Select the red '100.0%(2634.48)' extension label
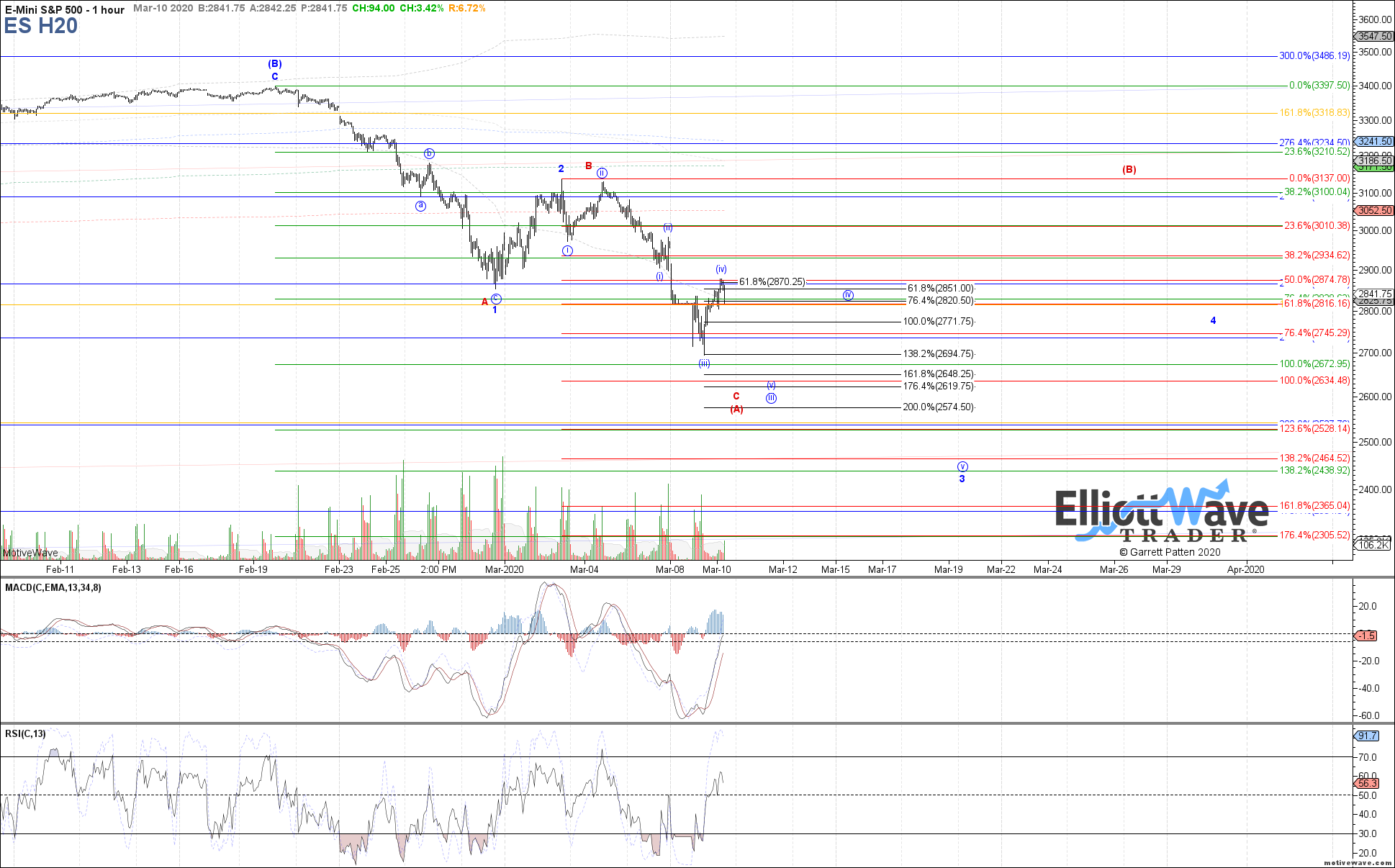Screen dimensions: 1395x868 pyautogui.click(x=1314, y=381)
